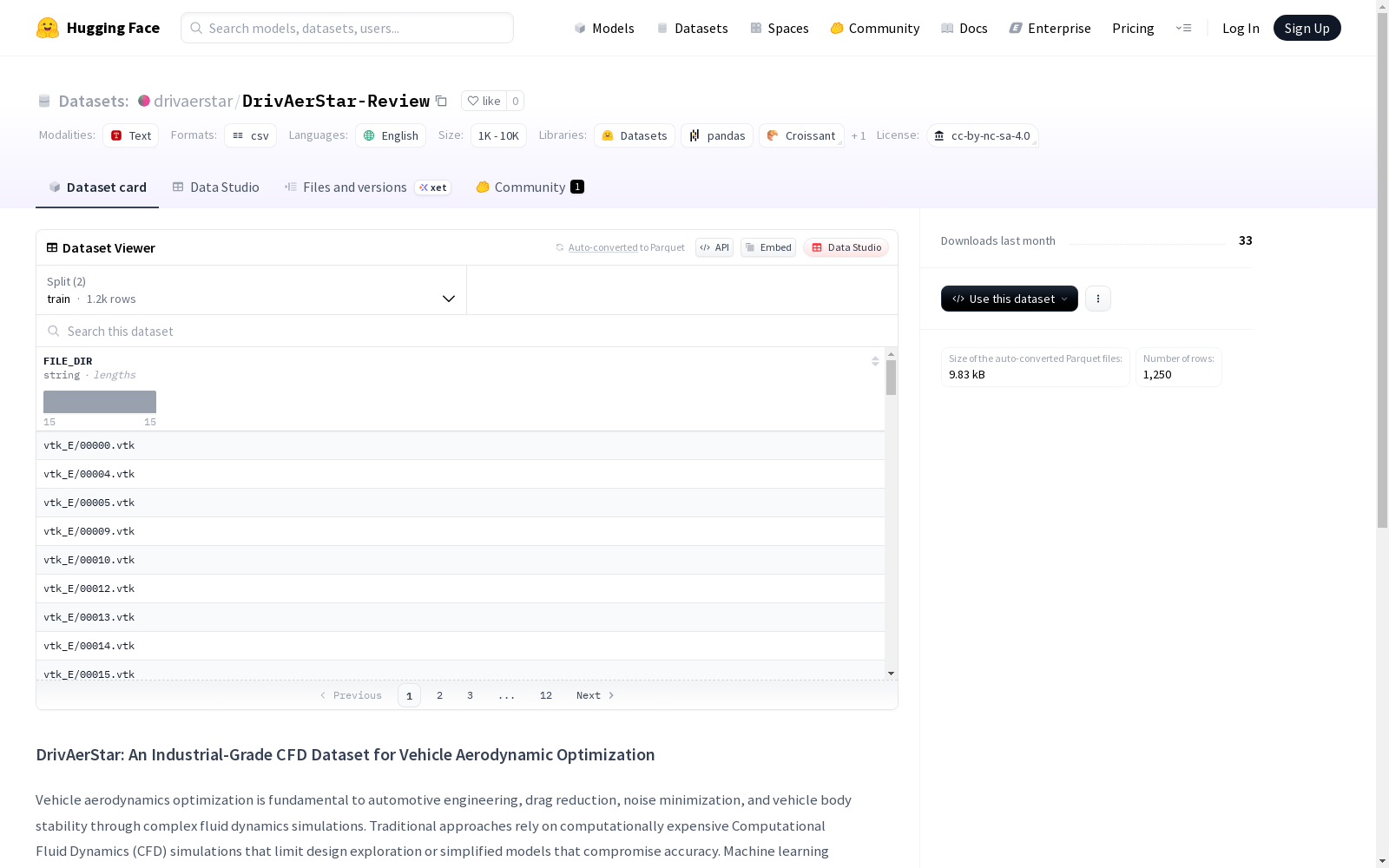Image resolution: width=1389 pixels, height=868 pixels.
Task: Click the Auto-converted refresh icon
Action: (x=560, y=247)
